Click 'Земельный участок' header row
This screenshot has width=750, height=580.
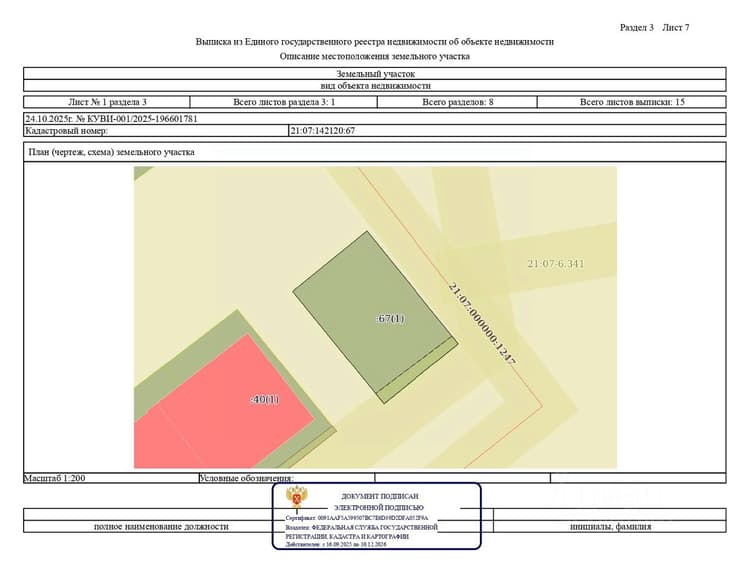(375, 74)
